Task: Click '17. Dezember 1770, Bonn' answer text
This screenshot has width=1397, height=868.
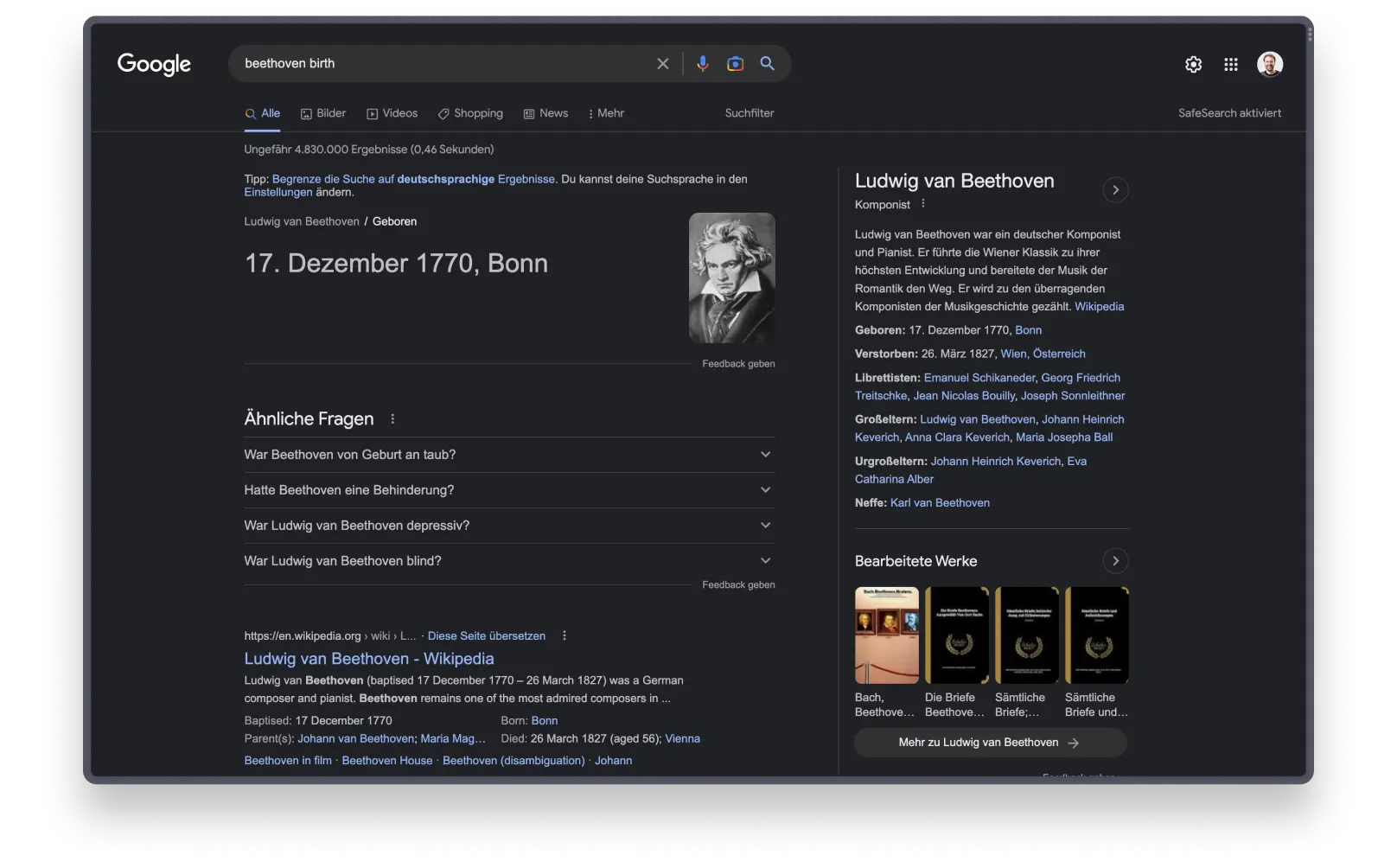Action: pos(396,264)
